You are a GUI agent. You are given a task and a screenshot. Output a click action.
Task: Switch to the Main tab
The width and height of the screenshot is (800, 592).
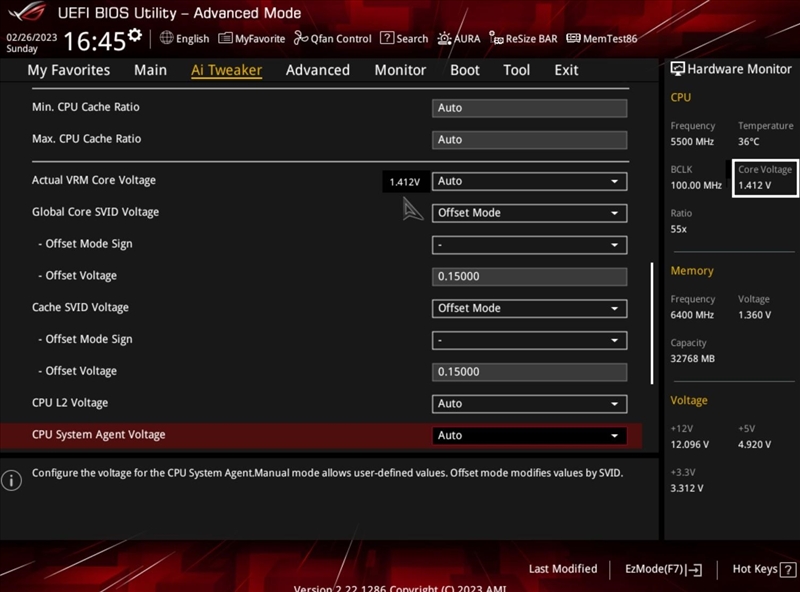click(151, 70)
